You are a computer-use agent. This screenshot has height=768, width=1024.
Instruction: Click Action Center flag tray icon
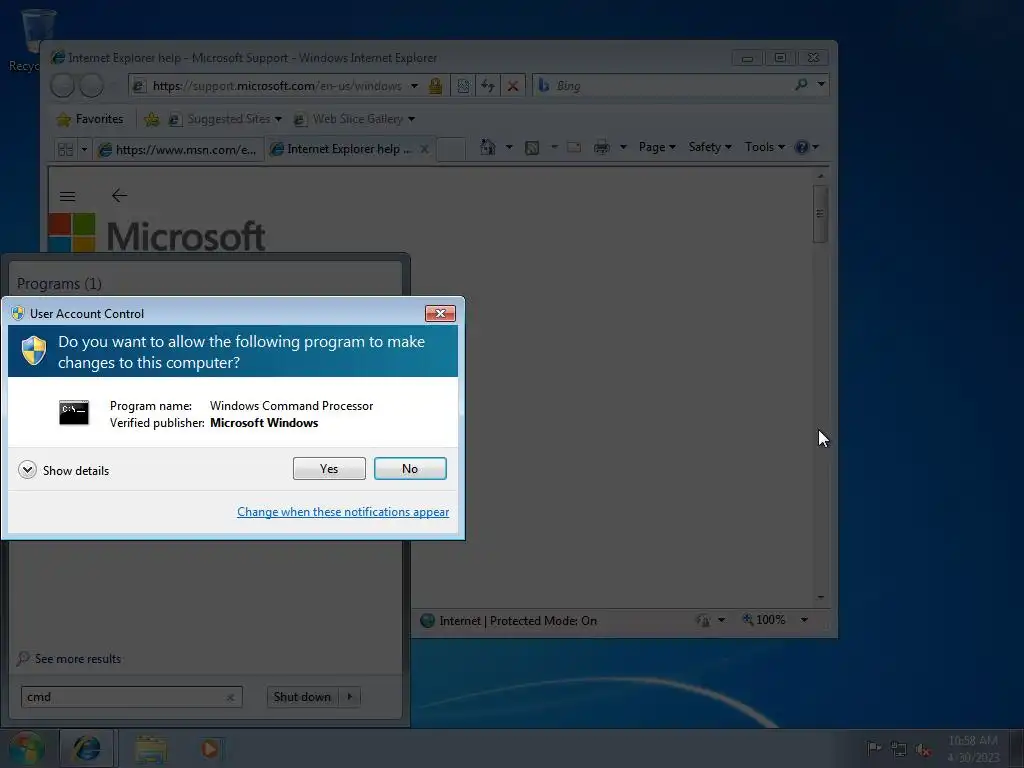(x=874, y=748)
